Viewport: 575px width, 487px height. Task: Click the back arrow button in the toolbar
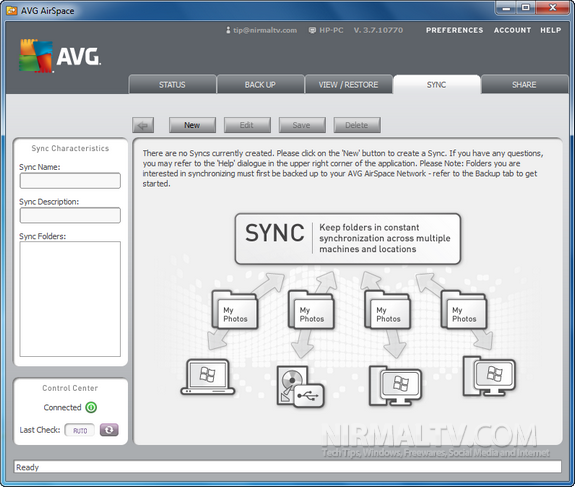(143, 125)
